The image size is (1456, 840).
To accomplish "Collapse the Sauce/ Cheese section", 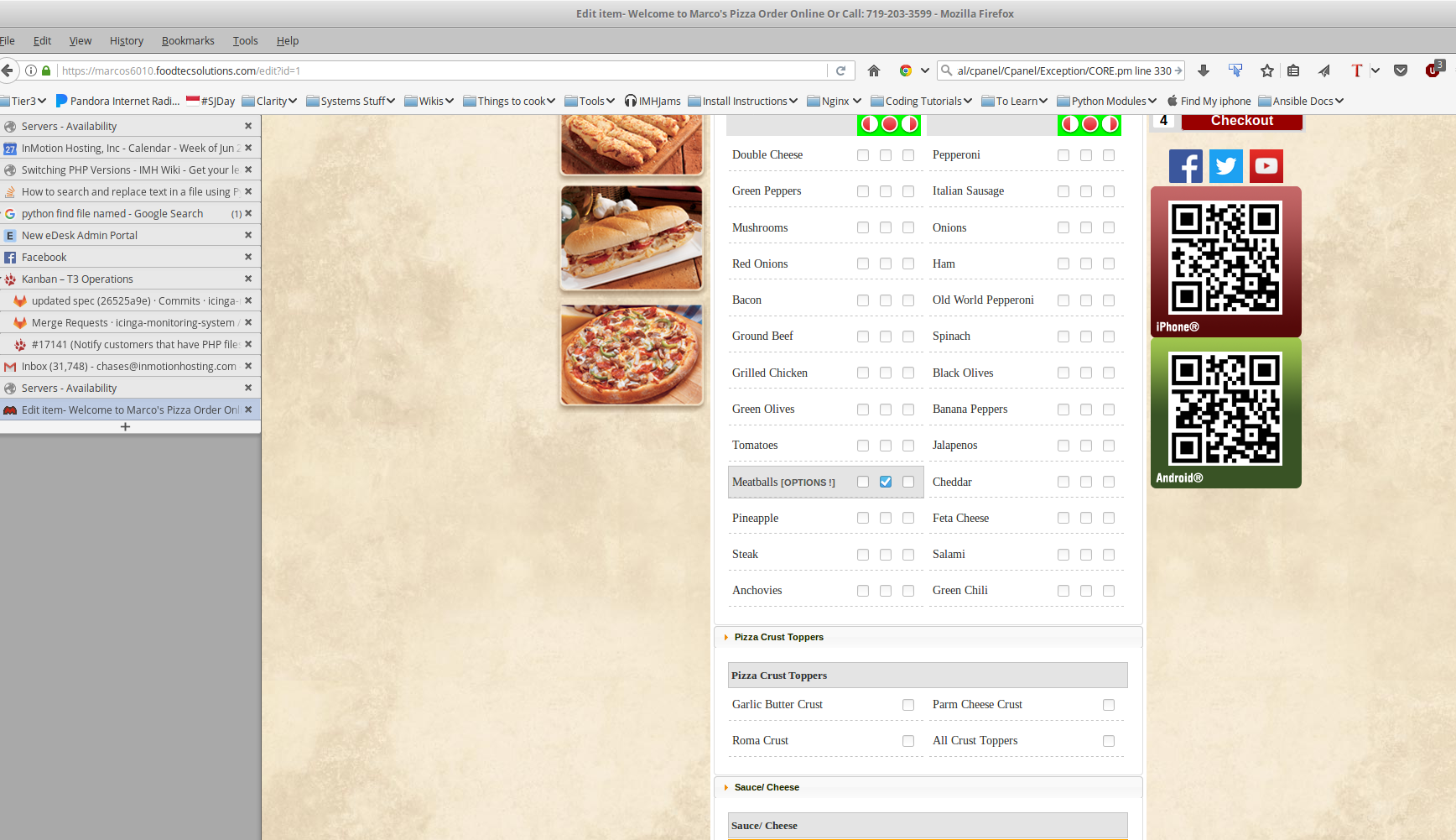I will pyautogui.click(x=766, y=787).
